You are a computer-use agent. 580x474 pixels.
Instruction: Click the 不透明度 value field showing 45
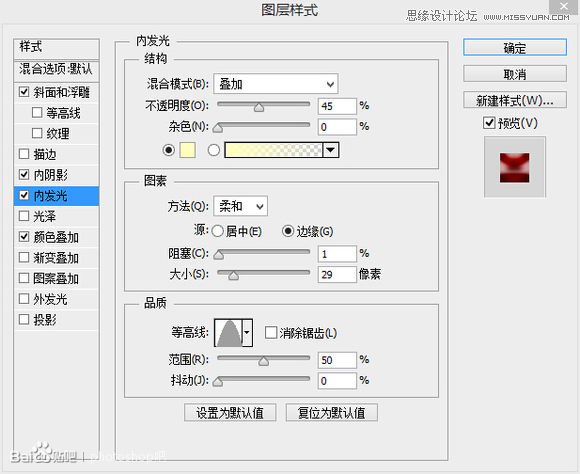point(337,106)
